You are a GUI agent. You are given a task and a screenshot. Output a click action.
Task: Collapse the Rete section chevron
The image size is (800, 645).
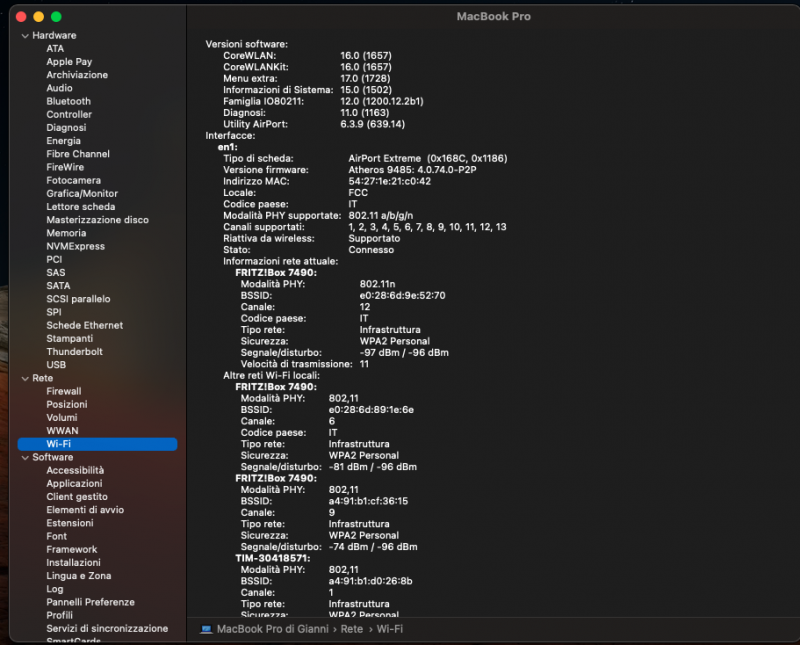click(25, 379)
